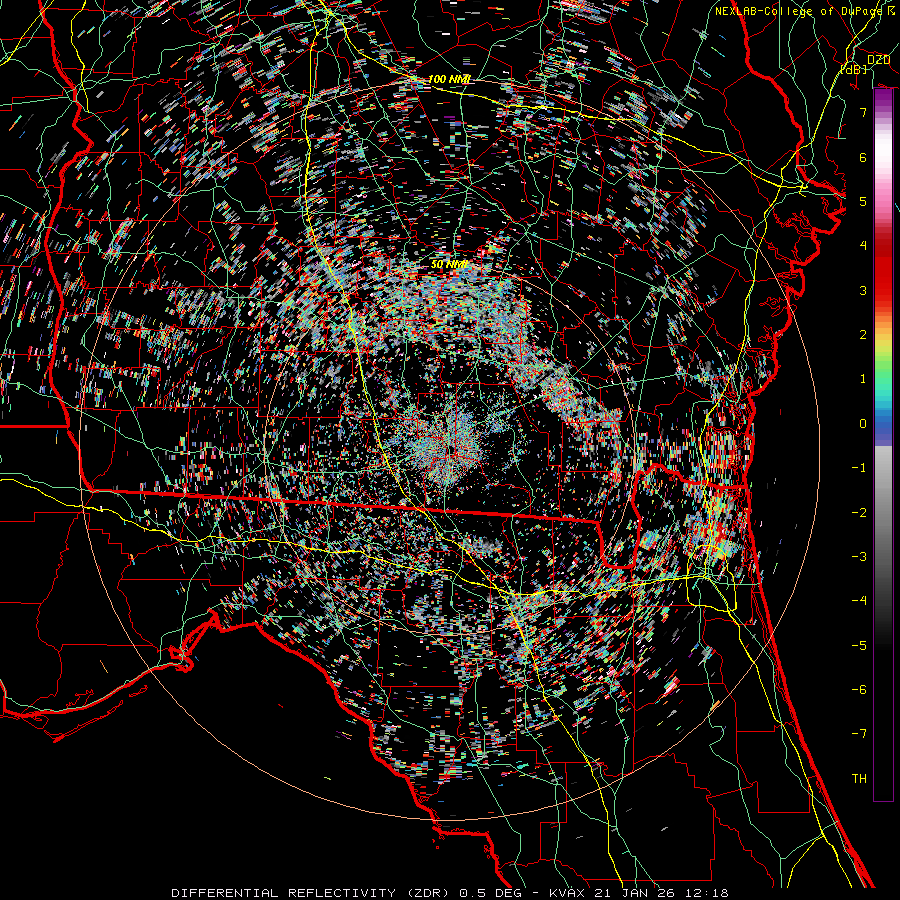The width and height of the screenshot is (900, 900).
Task: Click the 6 value on color scale
Action: click(x=863, y=157)
